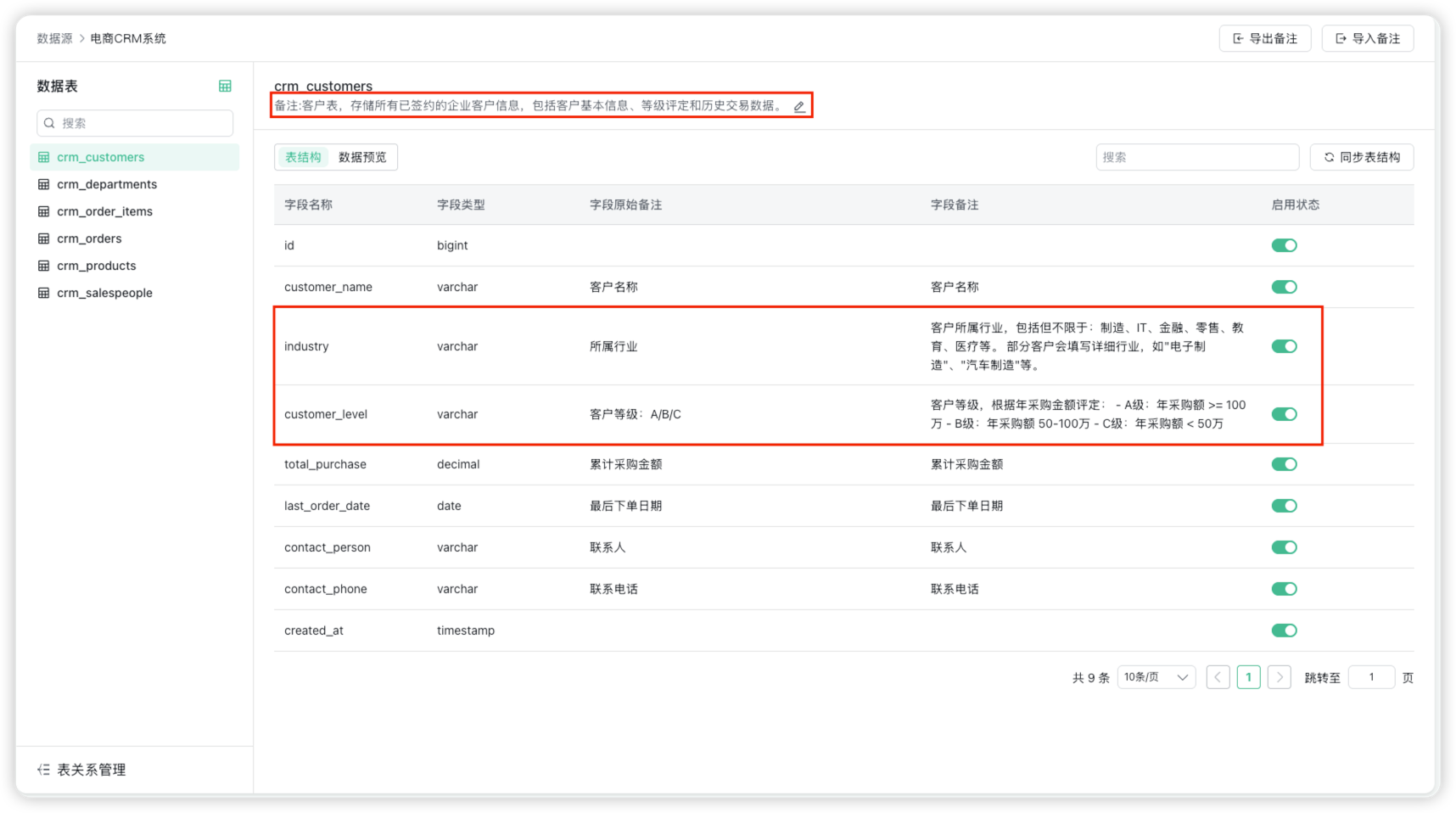This screenshot has height=813, width=1456.
Task: Select the crm_orders table icon in sidebar
Action: click(43, 238)
